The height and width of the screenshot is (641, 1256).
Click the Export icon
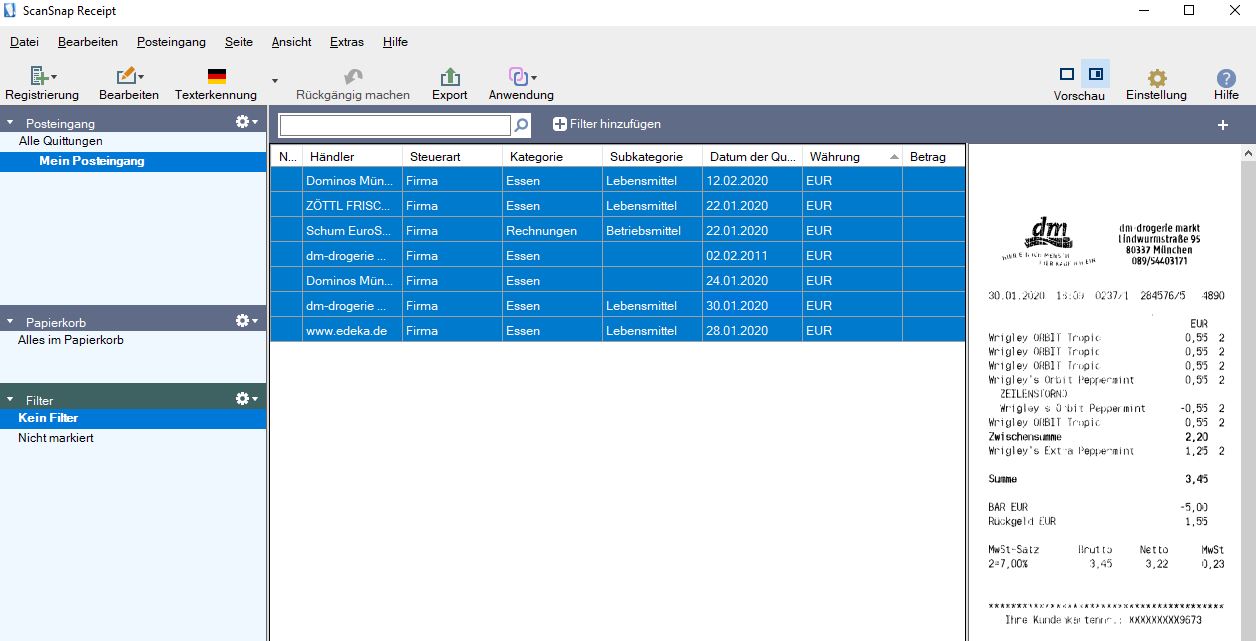tap(449, 78)
